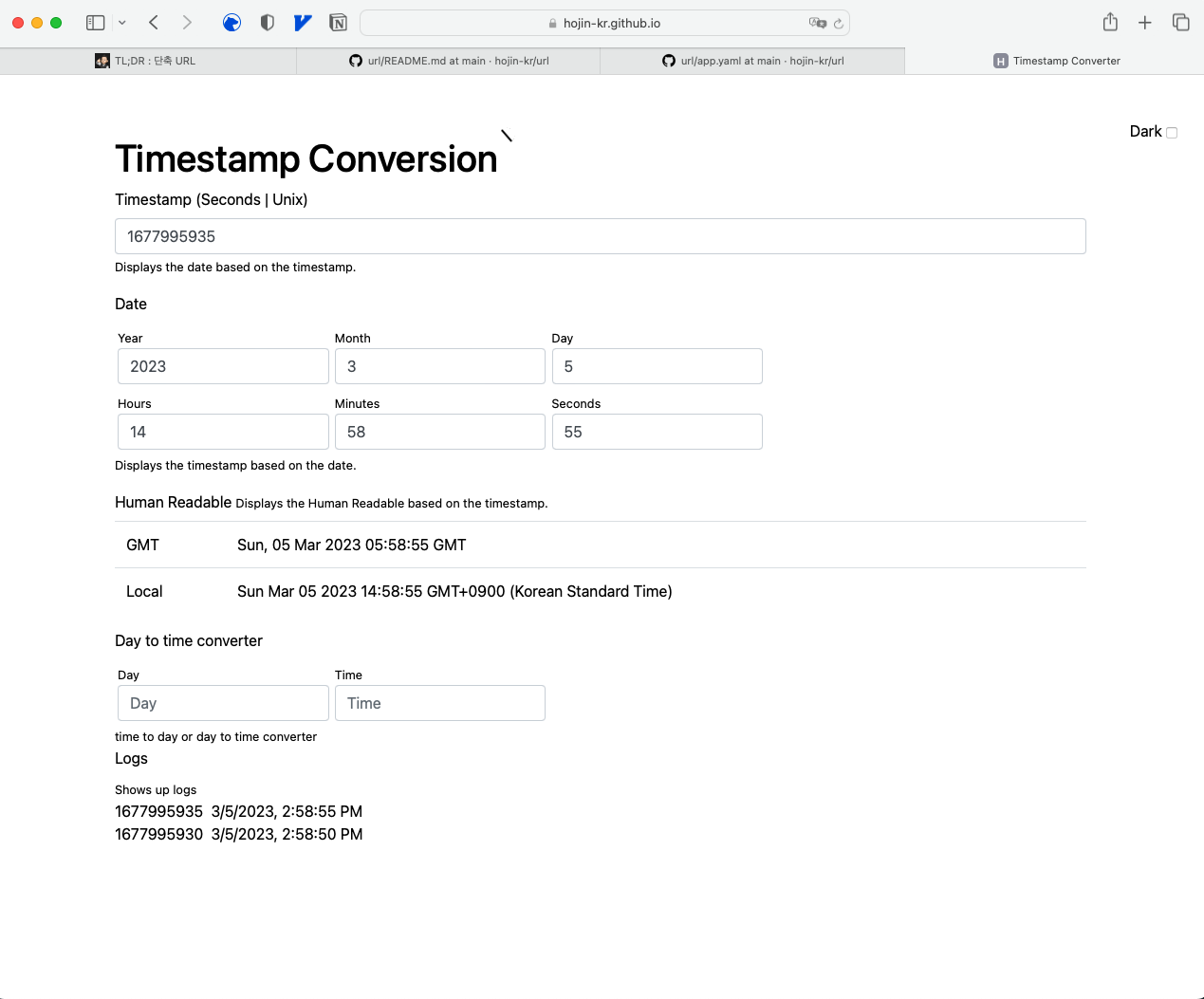Screen dimensions: 1204x999
Task: Click the Timestamp Conversion heading
Action: 306,158
